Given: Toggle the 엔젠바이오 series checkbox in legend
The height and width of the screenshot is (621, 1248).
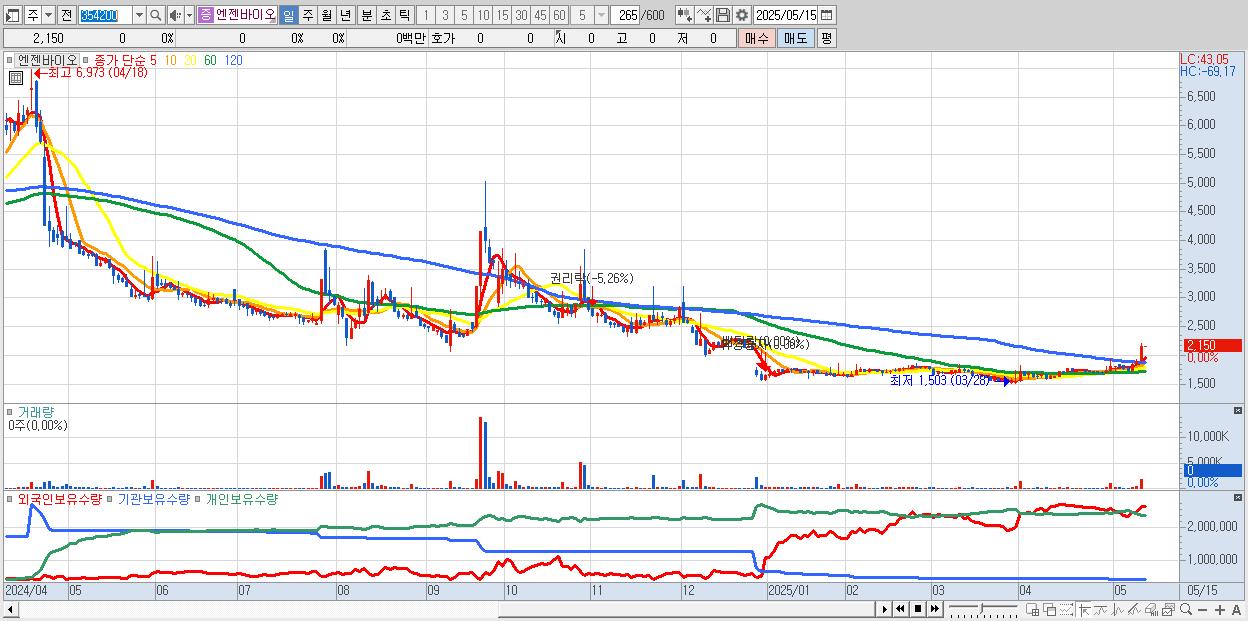Looking at the screenshot, I should point(11,60).
